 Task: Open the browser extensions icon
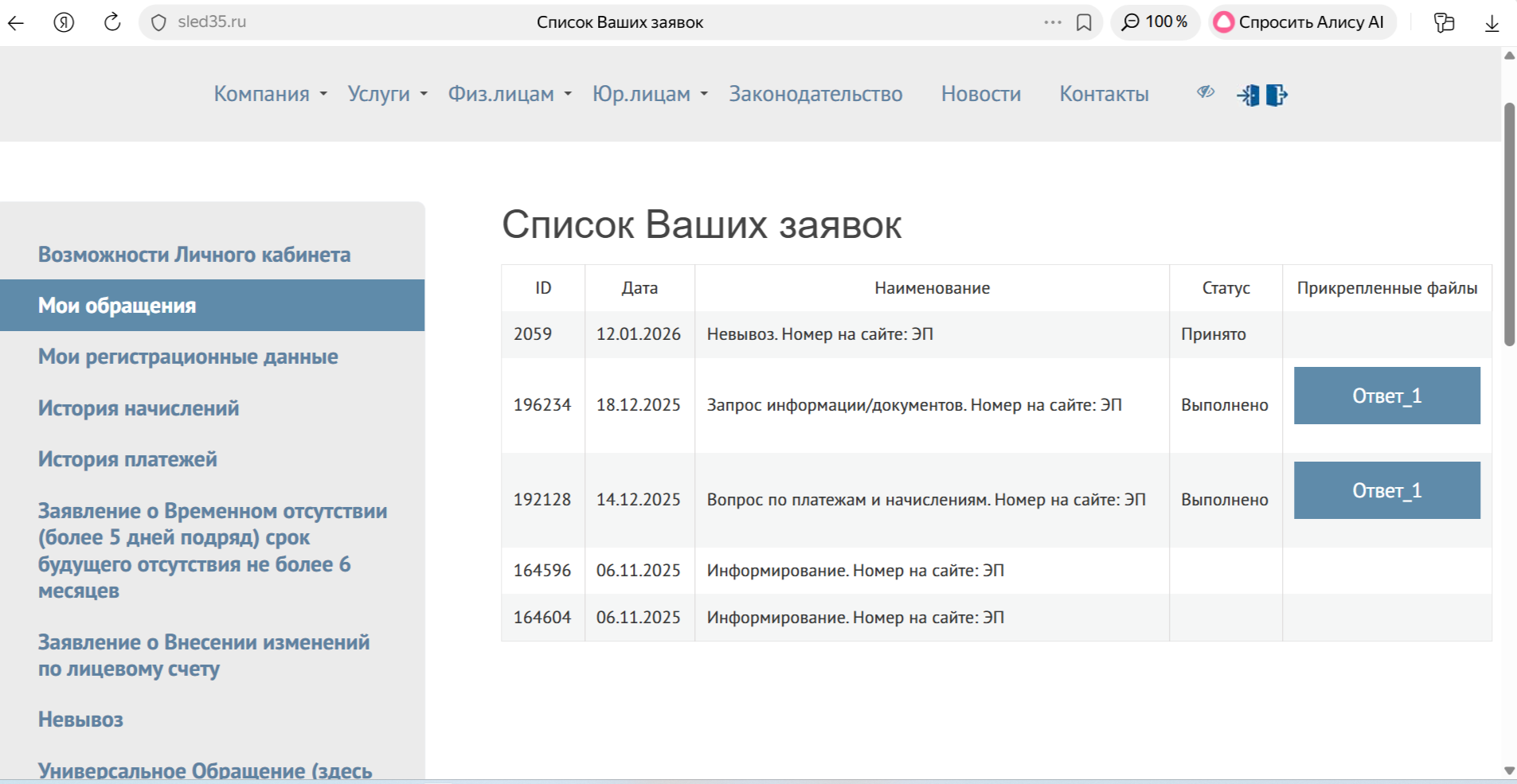coord(1444,22)
